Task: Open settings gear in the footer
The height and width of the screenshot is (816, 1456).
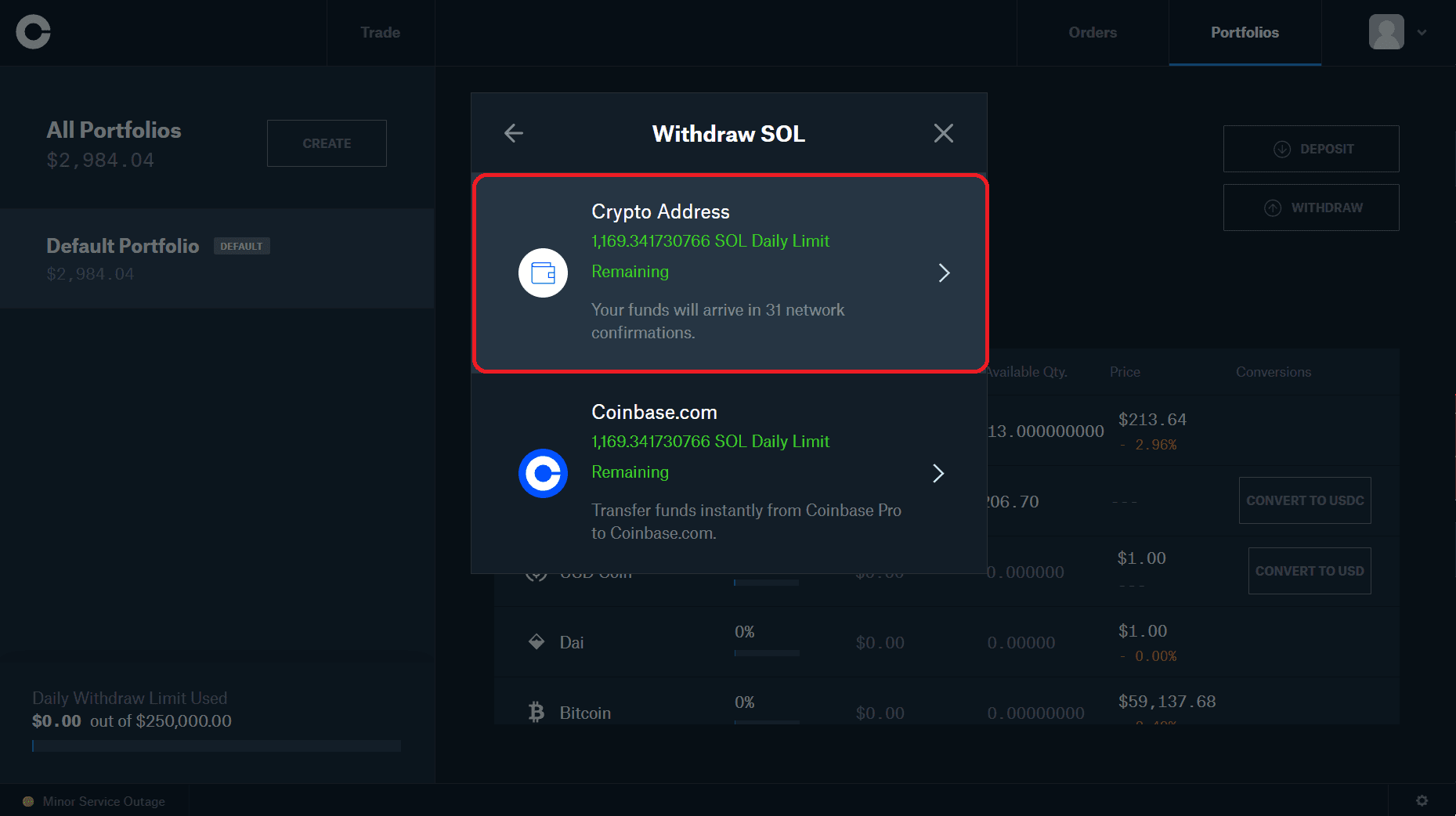Action: coord(1422,800)
